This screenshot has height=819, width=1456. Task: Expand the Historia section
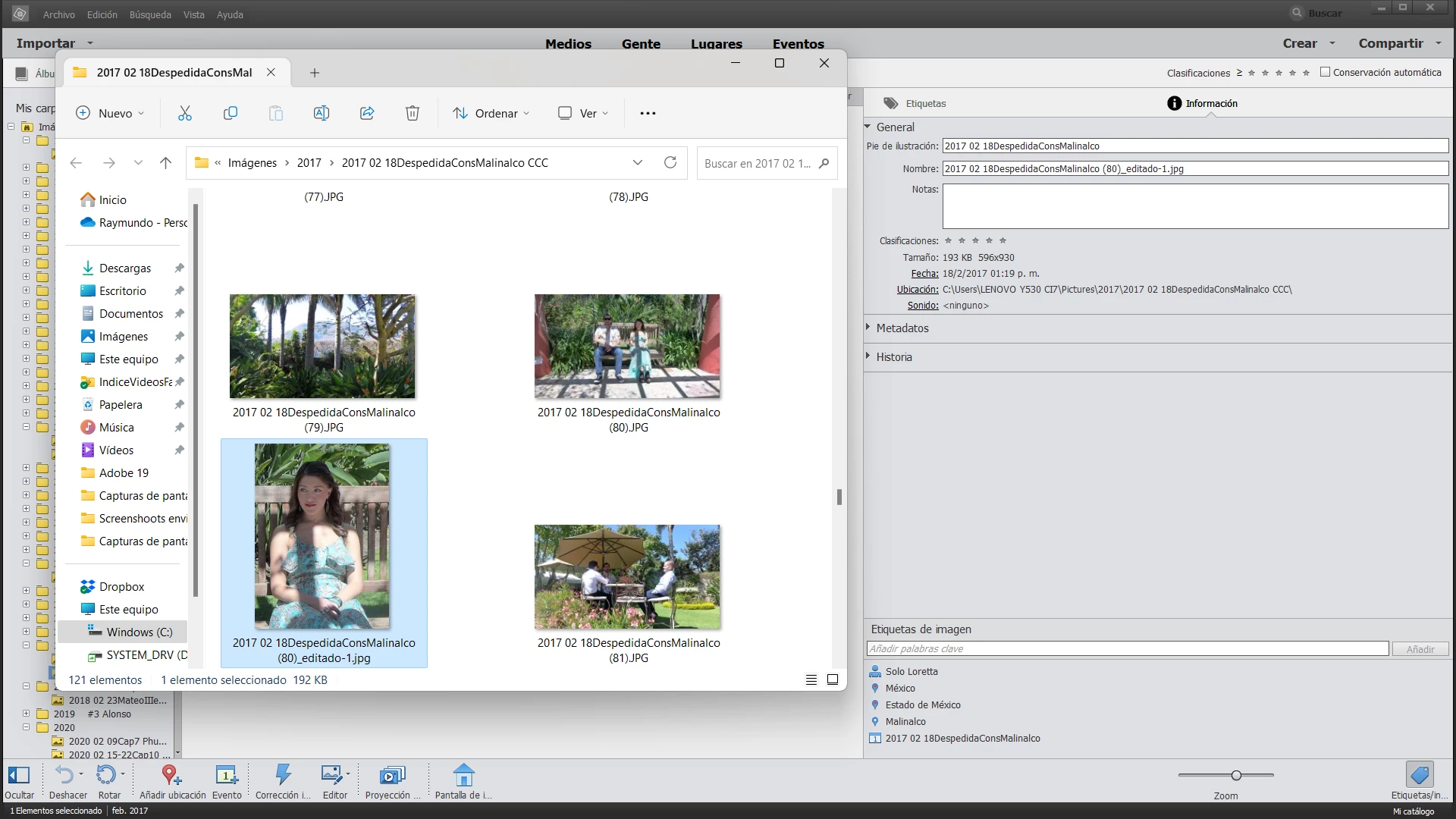(x=893, y=357)
